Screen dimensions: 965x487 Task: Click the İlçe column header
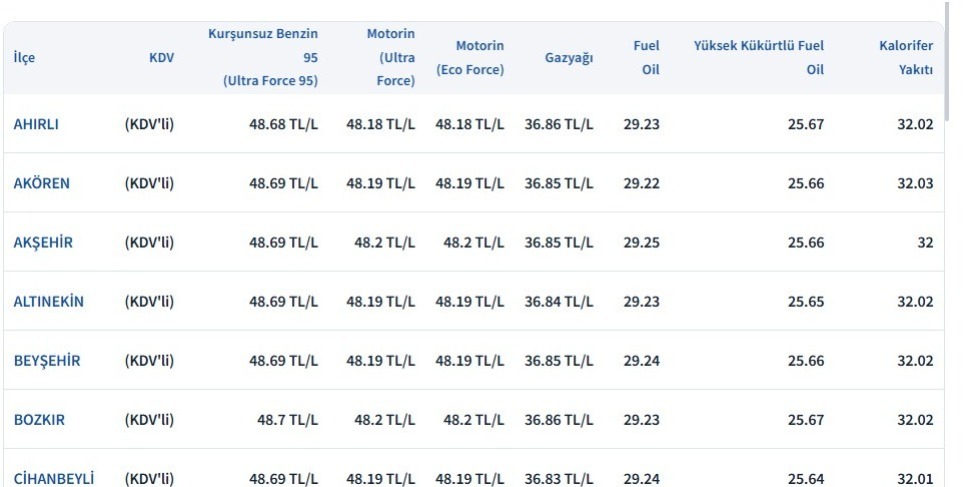[24, 57]
